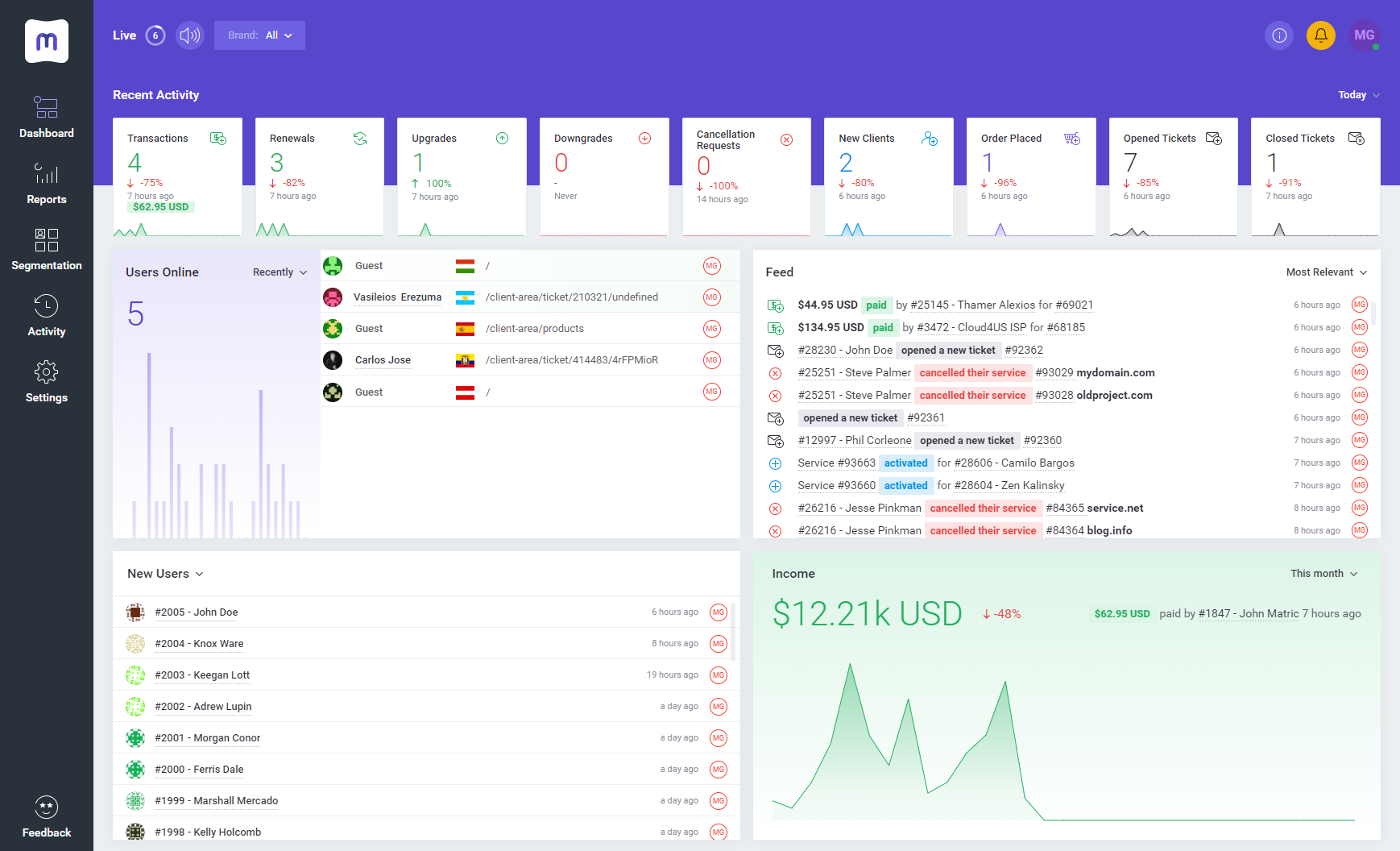Open the Segmentation sidebar section
The image size is (1400, 851).
pyautogui.click(x=47, y=250)
